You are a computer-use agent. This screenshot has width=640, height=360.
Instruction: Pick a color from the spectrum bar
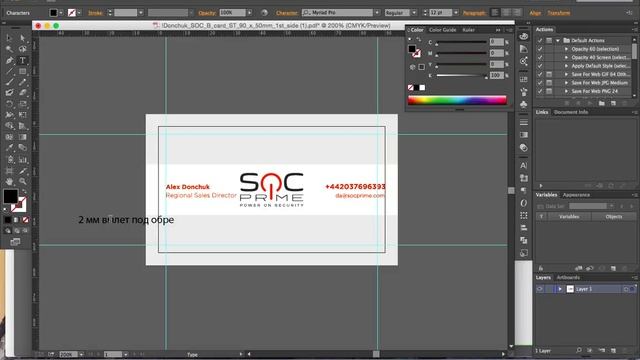coord(457,100)
